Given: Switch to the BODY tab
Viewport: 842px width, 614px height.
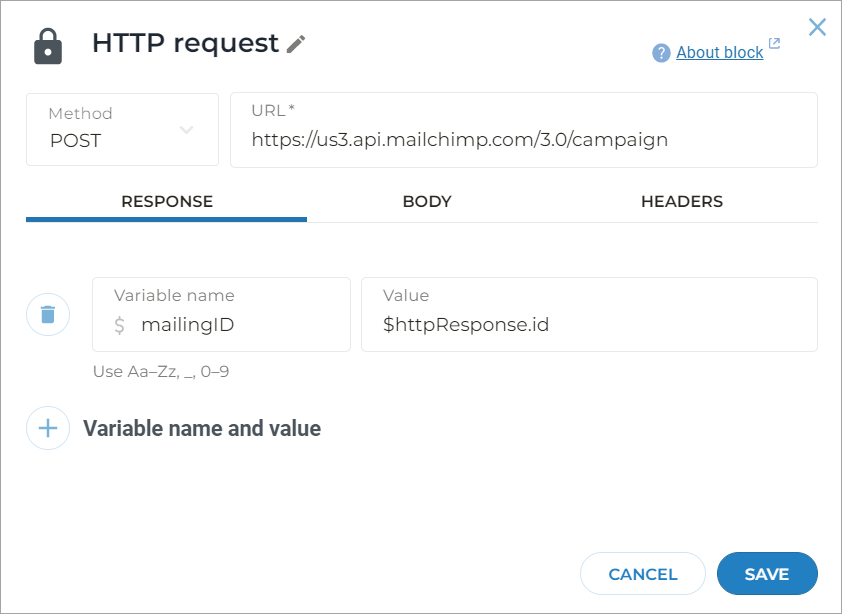Looking at the screenshot, I should tap(427, 201).
